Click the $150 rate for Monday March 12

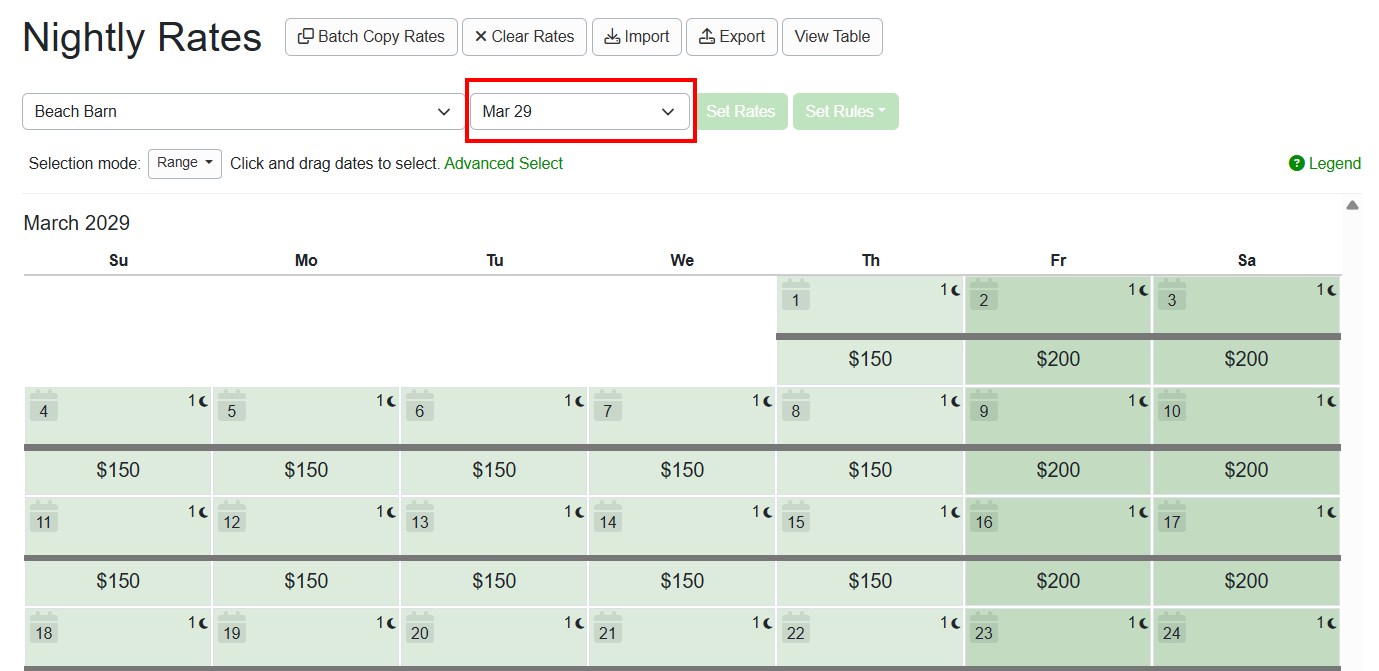[306, 581]
